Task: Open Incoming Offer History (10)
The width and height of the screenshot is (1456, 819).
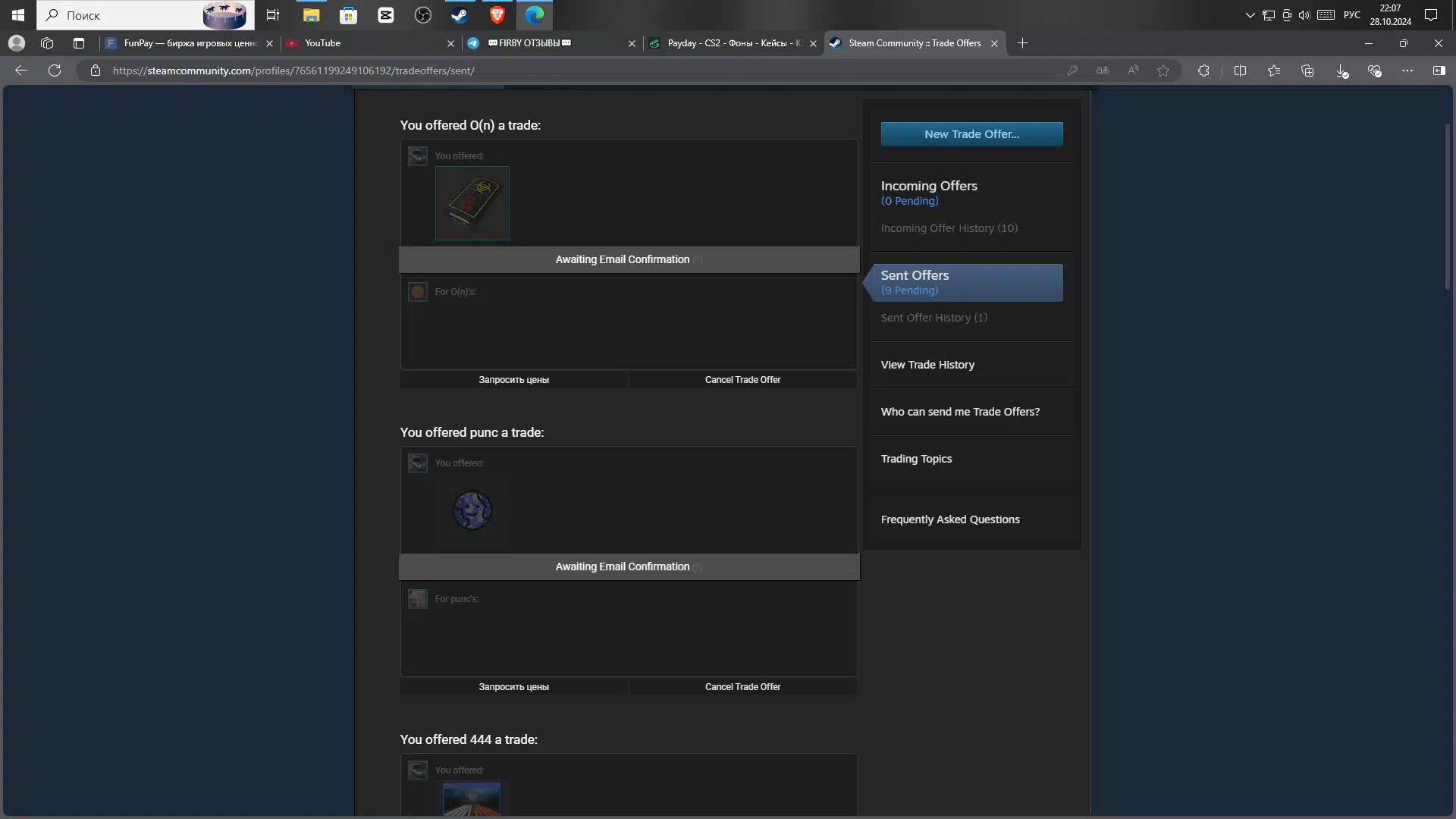Action: tap(949, 228)
